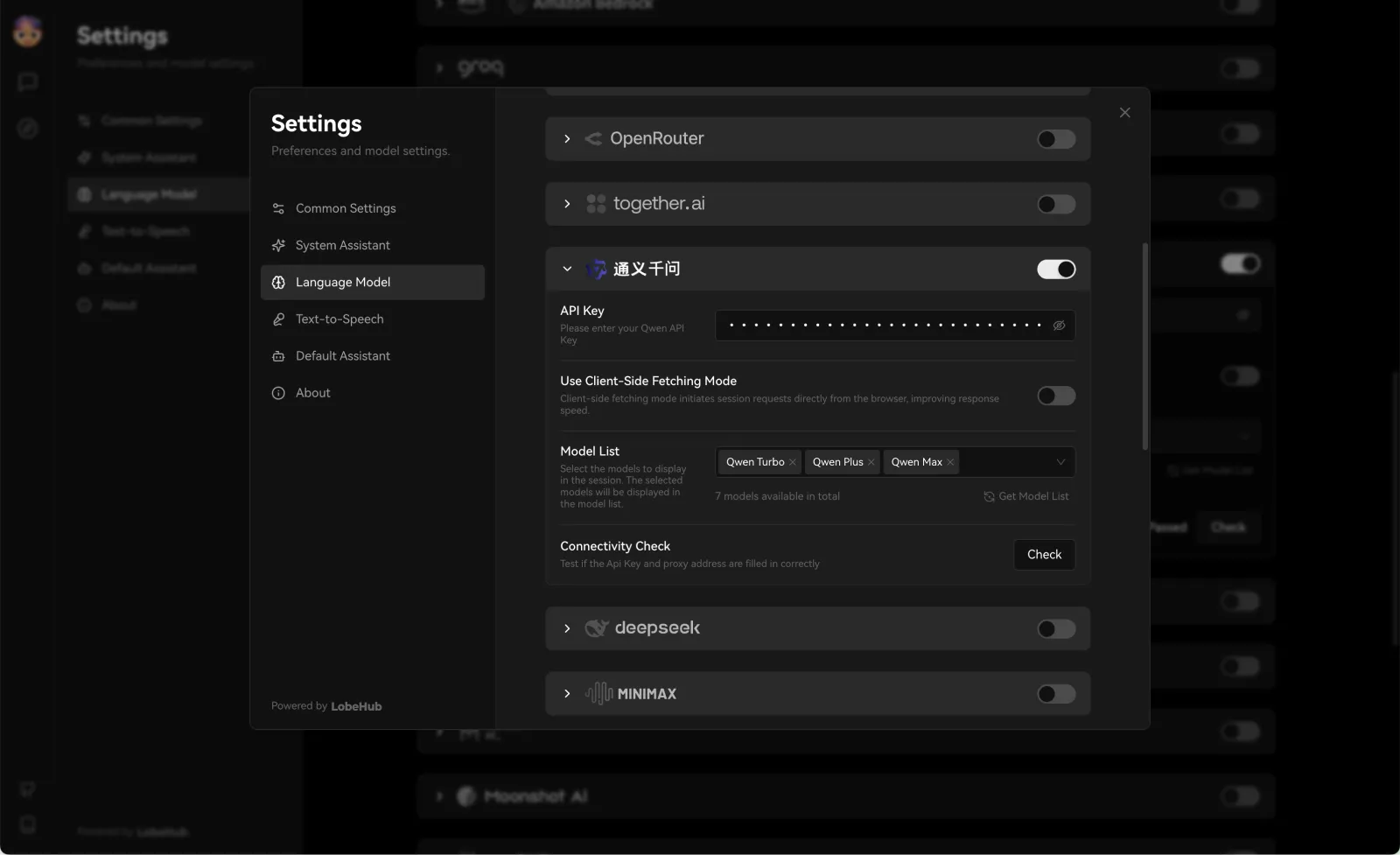Viewport: 1400px width, 855px height.
Task: Click the deepseek whale logo icon
Action: coord(596,628)
